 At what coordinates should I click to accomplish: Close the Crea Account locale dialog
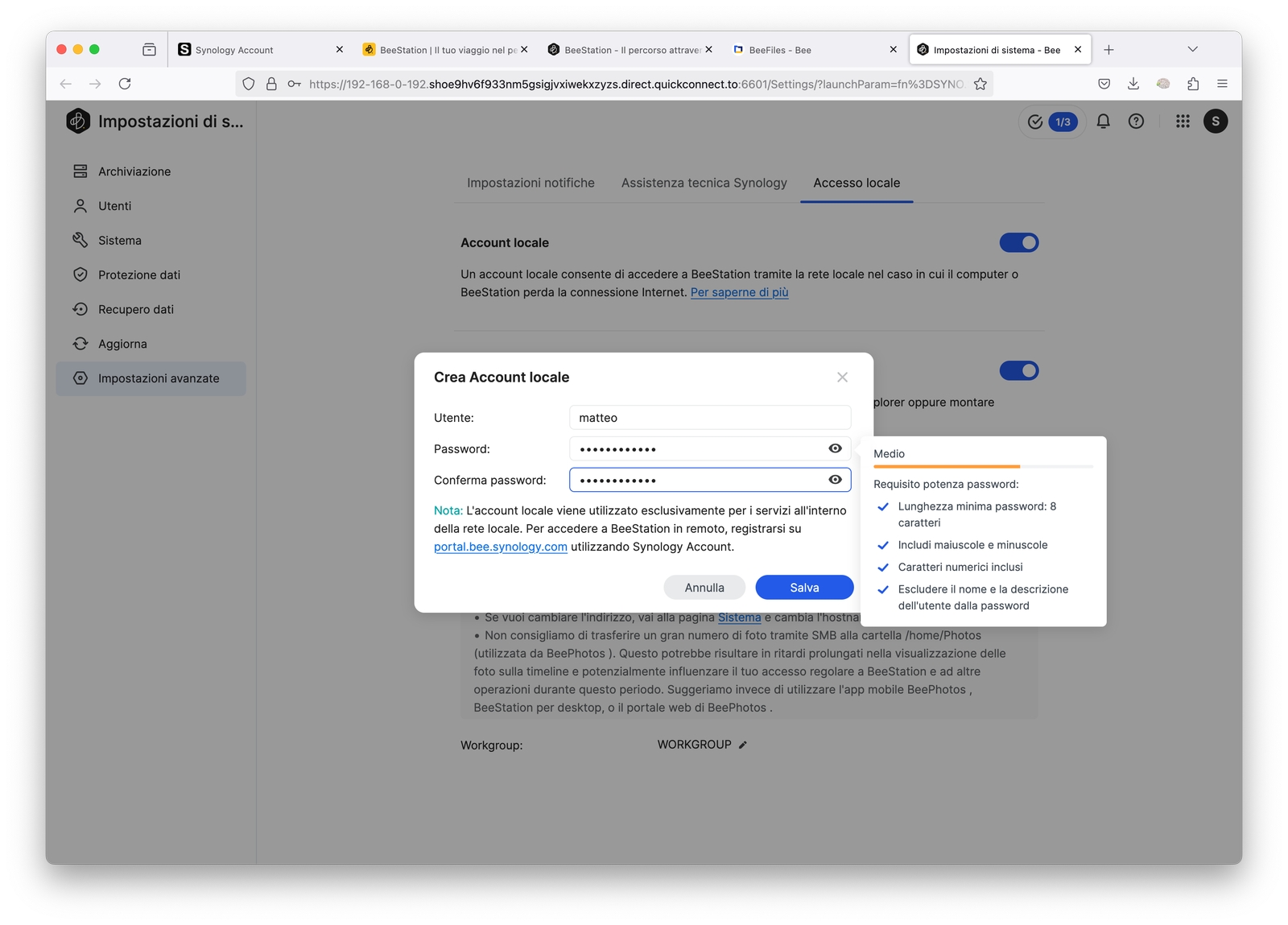(842, 378)
